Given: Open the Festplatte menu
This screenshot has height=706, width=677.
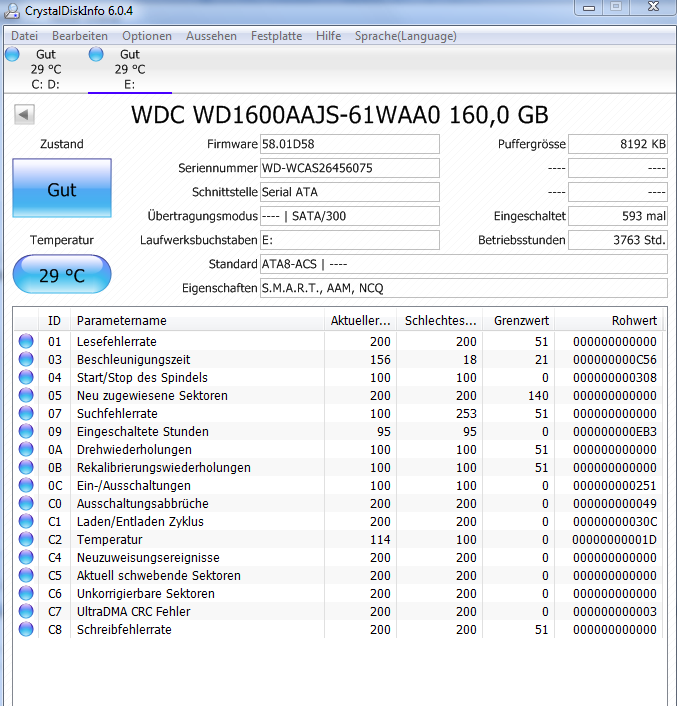Looking at the screenshot, I should [x=276, y=36].
